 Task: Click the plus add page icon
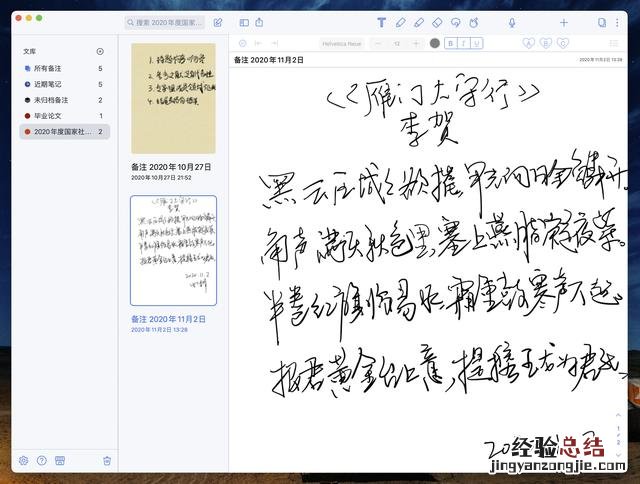click(x=563, y=22)
